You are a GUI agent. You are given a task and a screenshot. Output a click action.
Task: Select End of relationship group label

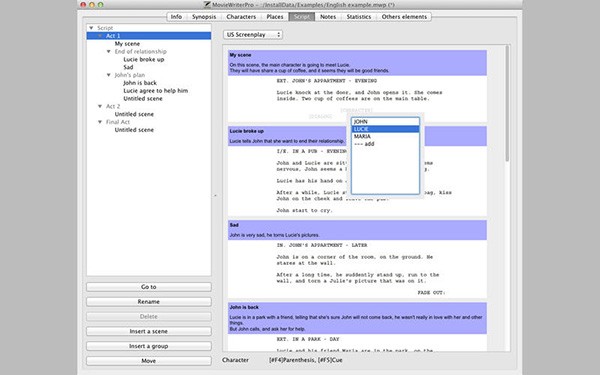pos(140,51)
